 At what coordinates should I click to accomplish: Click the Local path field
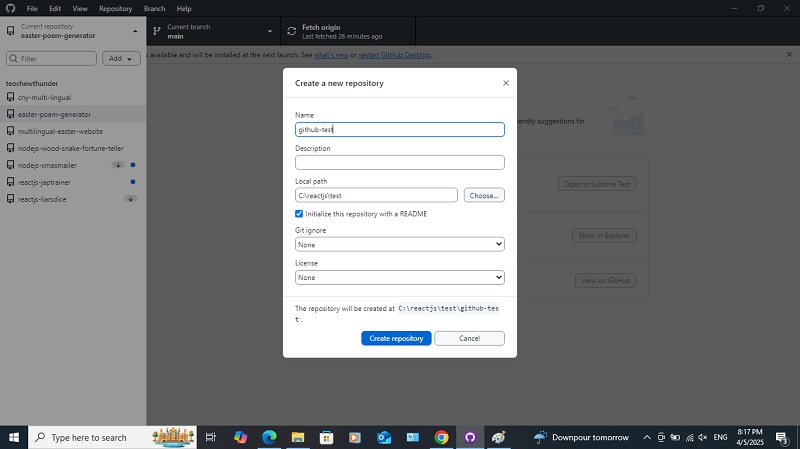coord(376,195)
